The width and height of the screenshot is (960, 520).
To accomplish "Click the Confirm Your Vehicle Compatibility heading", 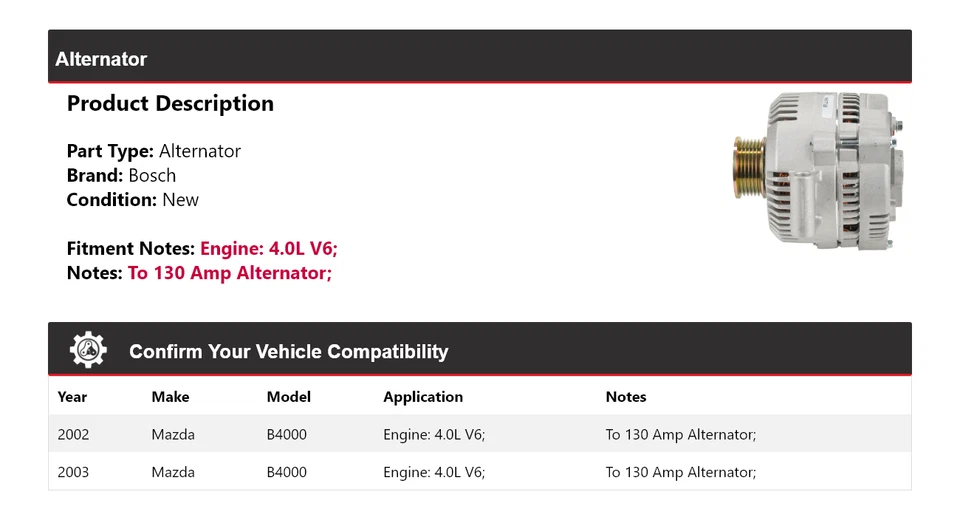I will click(x=288, y=352).
